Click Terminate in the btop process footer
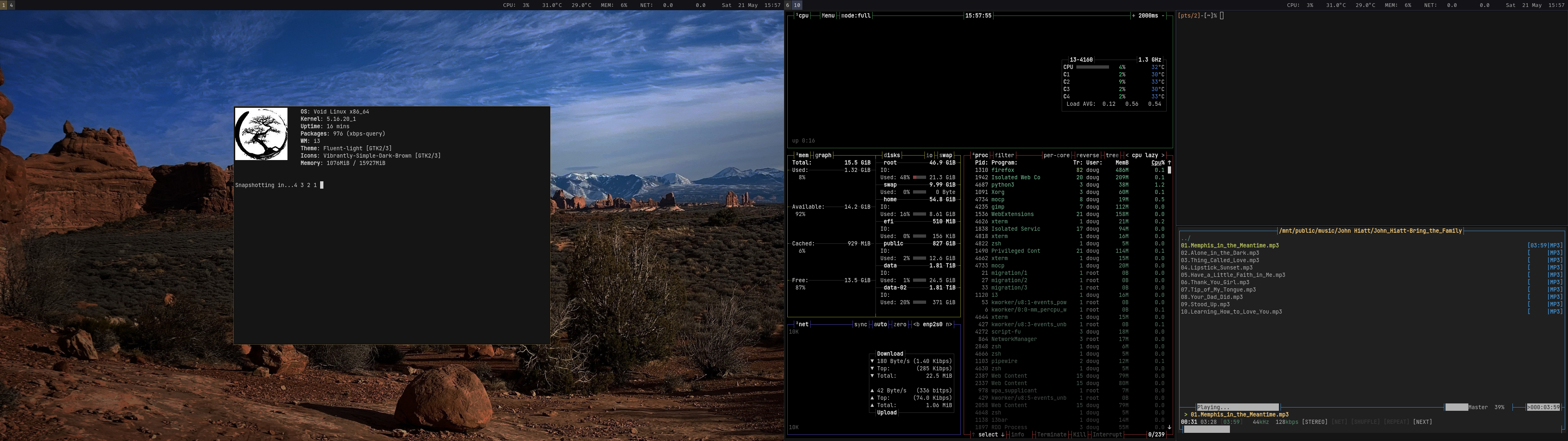1568x441 pixels. point(1051,435)
